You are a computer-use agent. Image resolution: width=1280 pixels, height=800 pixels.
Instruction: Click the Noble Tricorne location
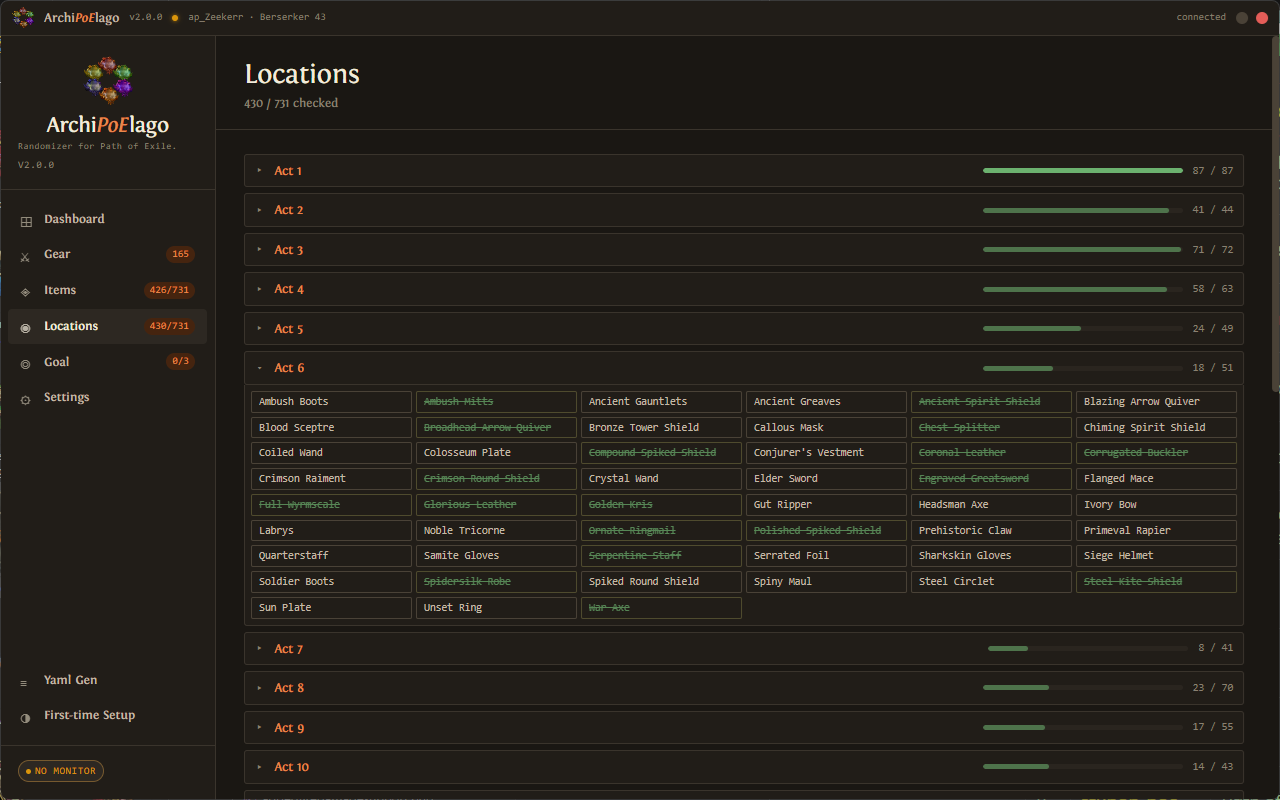(496, 531)
